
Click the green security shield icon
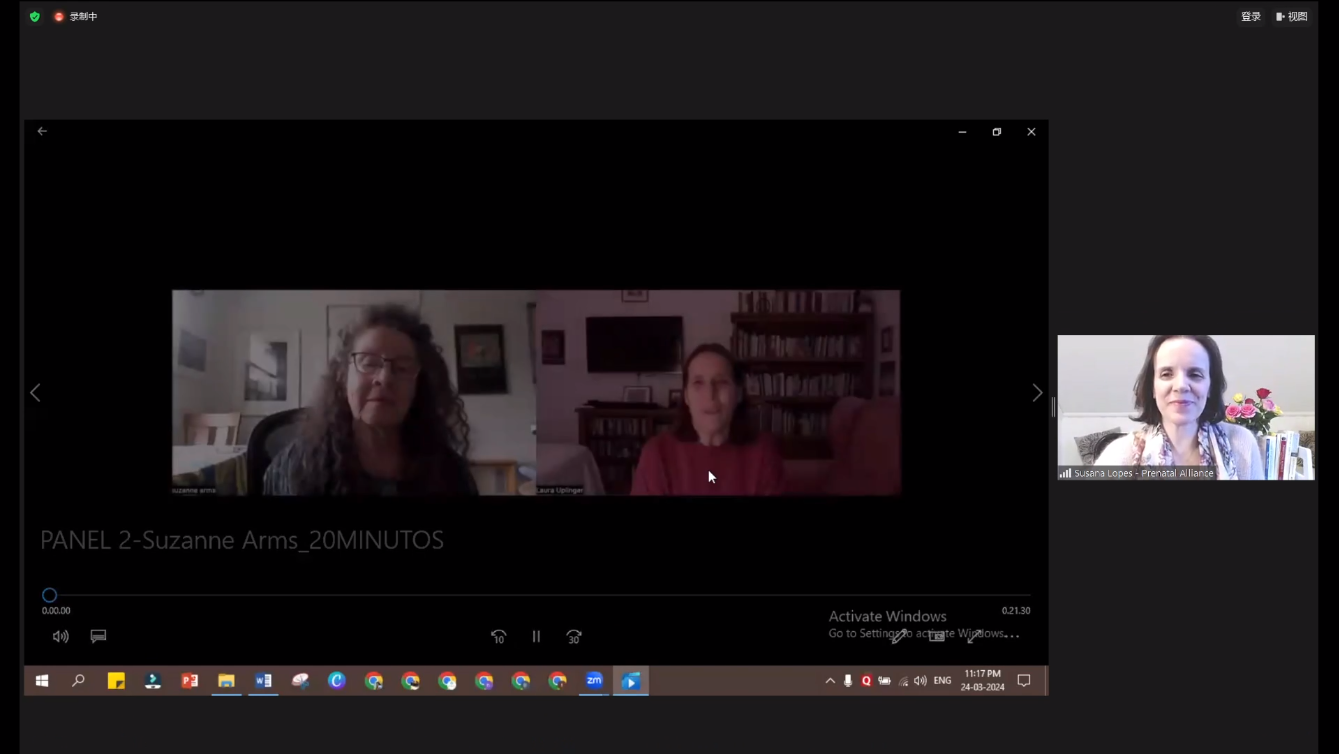[35, 16]
